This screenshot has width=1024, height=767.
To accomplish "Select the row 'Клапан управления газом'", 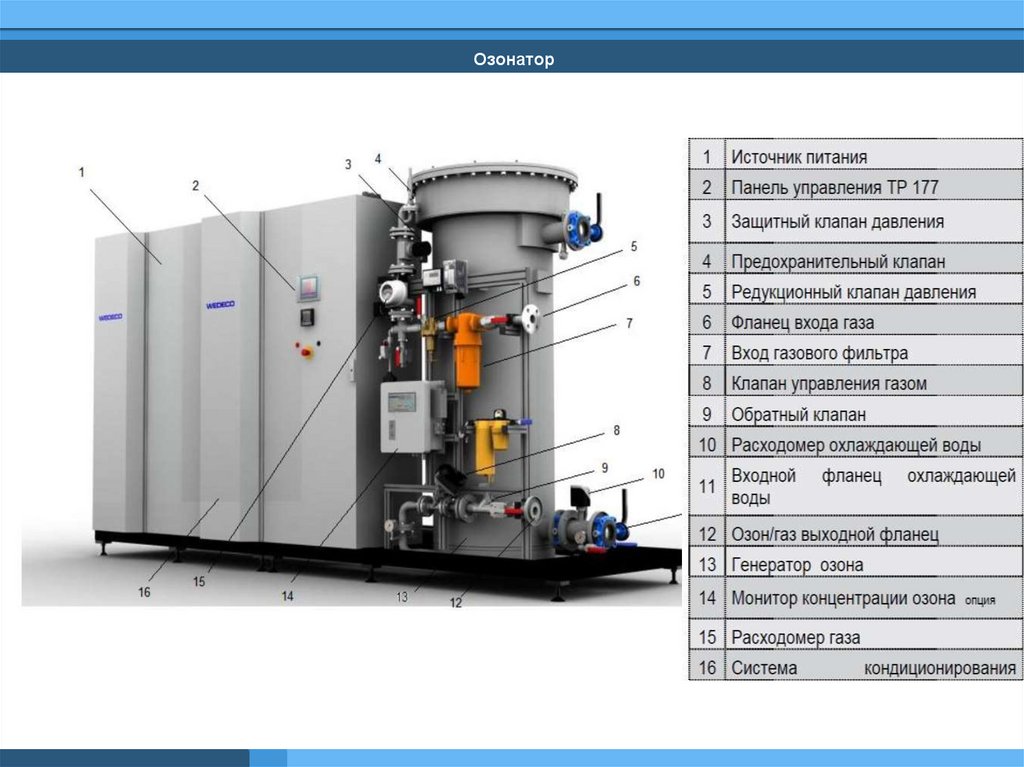I will pyautogui.click(x=856, y=382).
